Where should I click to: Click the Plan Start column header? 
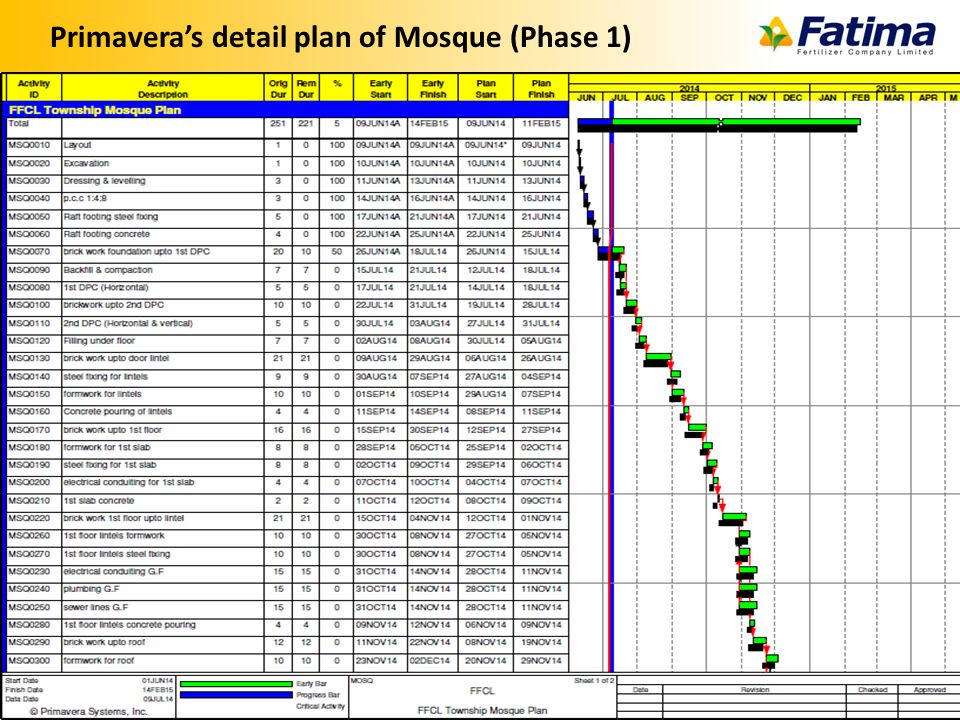coord(486,88)
